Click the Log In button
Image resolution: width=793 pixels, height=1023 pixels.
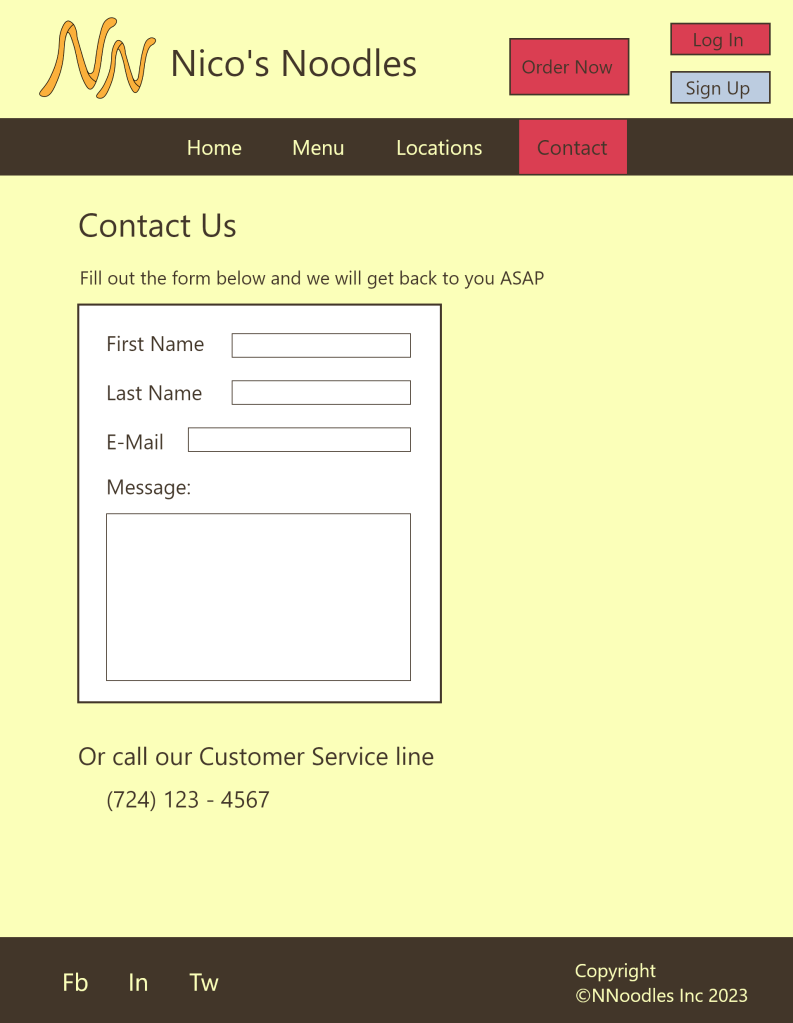720,40
